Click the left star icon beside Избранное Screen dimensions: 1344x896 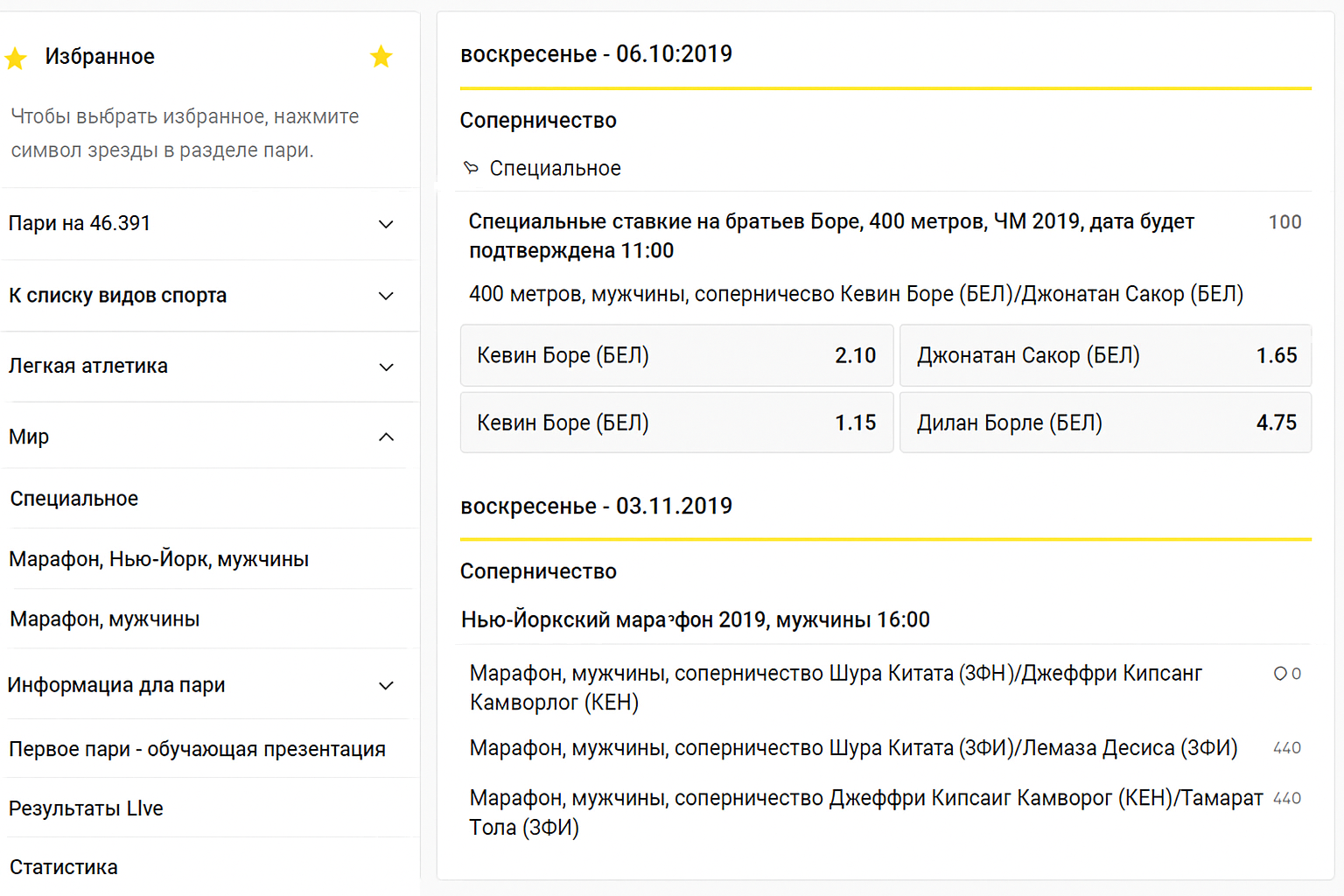click(16, 59)
